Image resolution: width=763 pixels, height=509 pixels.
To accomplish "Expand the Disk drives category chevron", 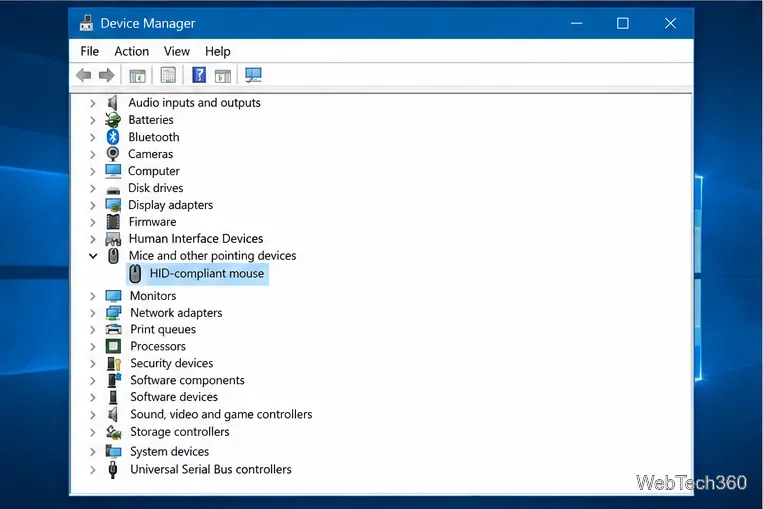I will click(92, 188).
